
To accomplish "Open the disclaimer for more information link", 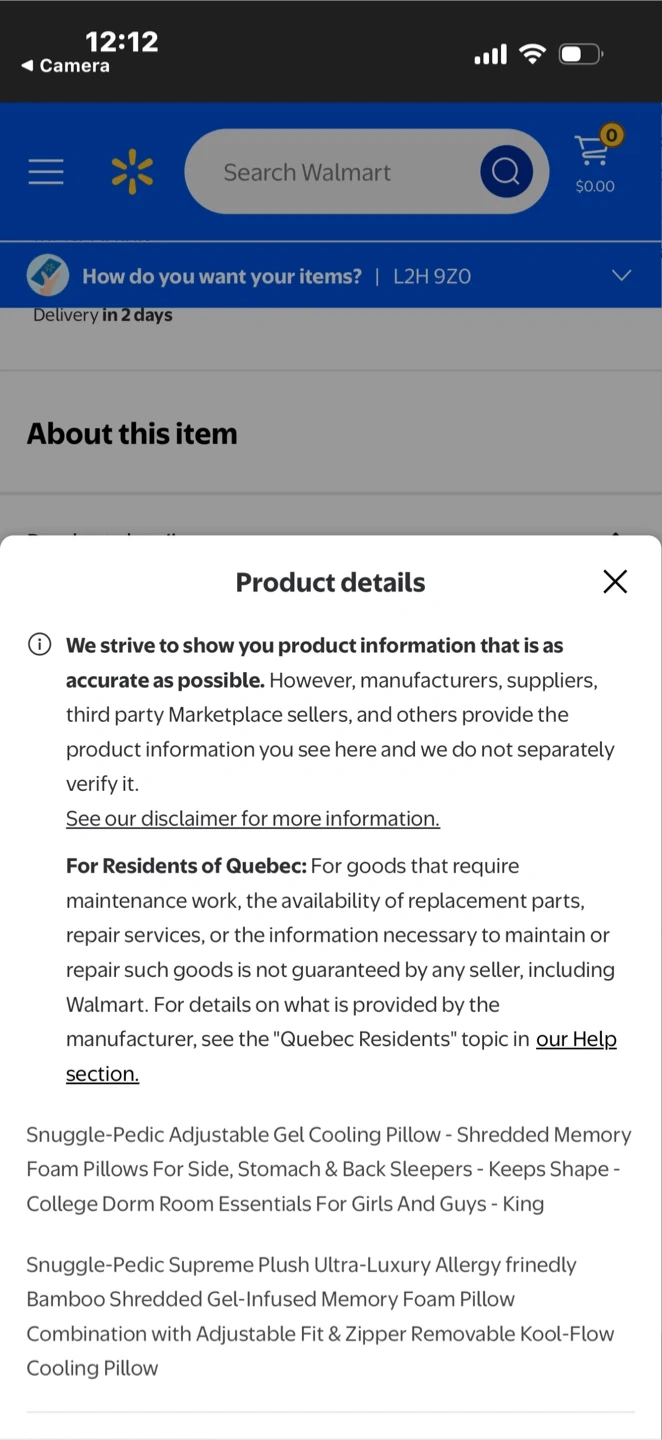I will (x=253, y=819).
